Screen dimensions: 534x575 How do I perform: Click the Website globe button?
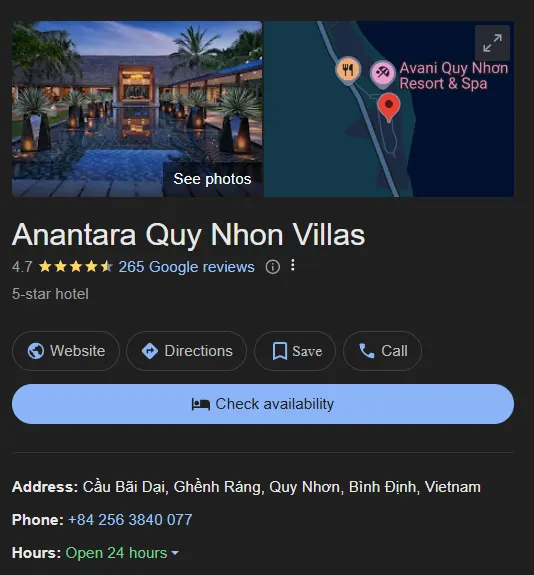click(66, 351)
